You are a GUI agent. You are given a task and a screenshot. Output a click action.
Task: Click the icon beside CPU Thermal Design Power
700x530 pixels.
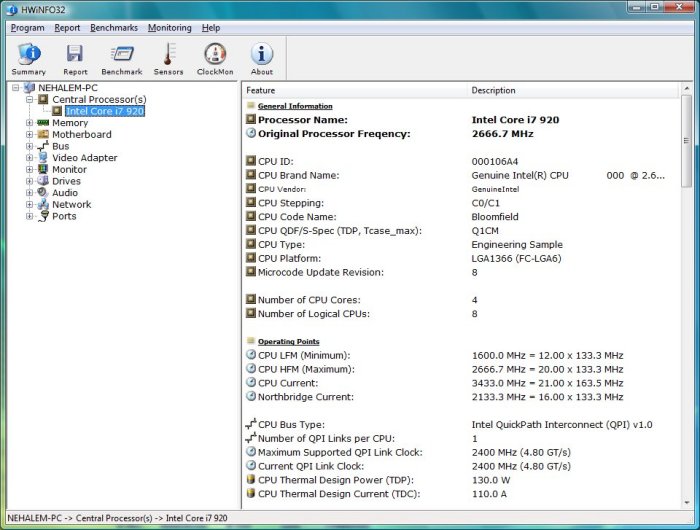(x=251, y=480)
